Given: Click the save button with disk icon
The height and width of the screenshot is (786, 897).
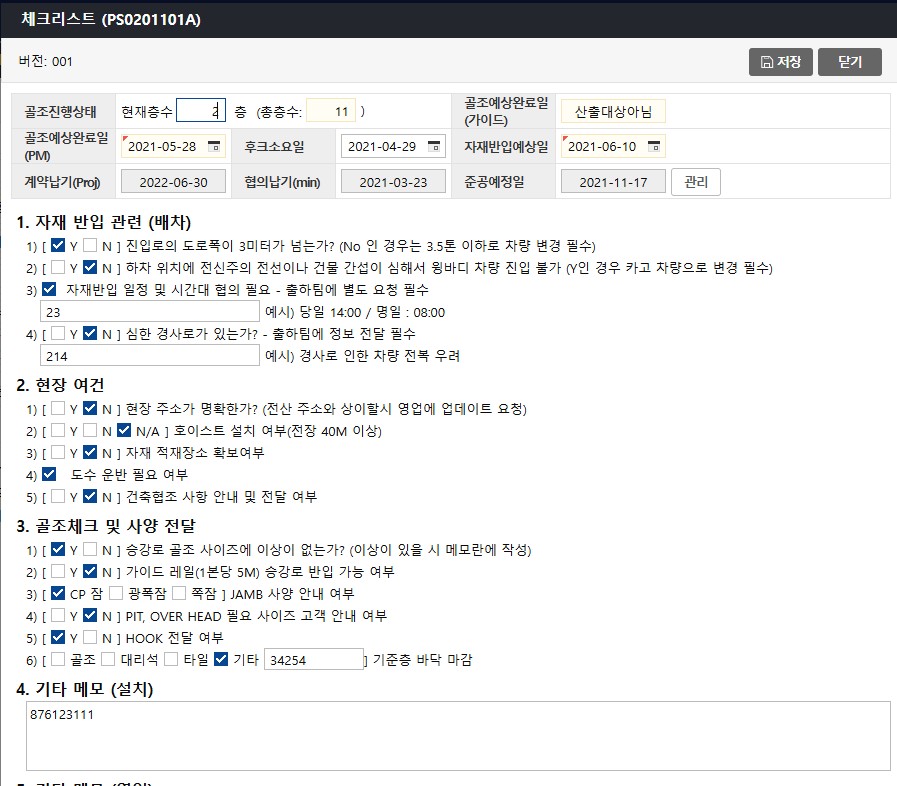Looking at the screenshot, I should point(780,62).
